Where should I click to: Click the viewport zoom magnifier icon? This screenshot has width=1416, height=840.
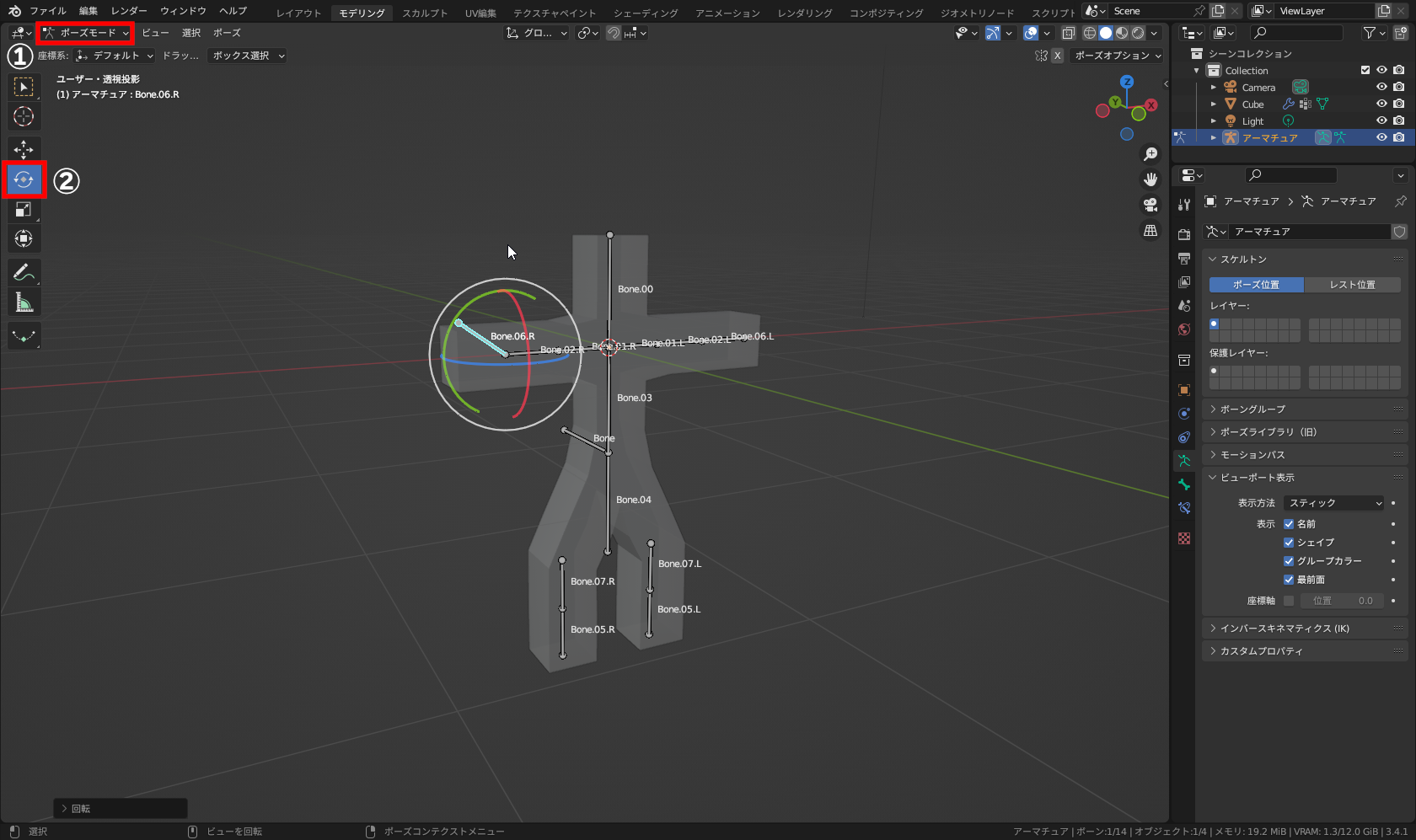pos(1150,154)
